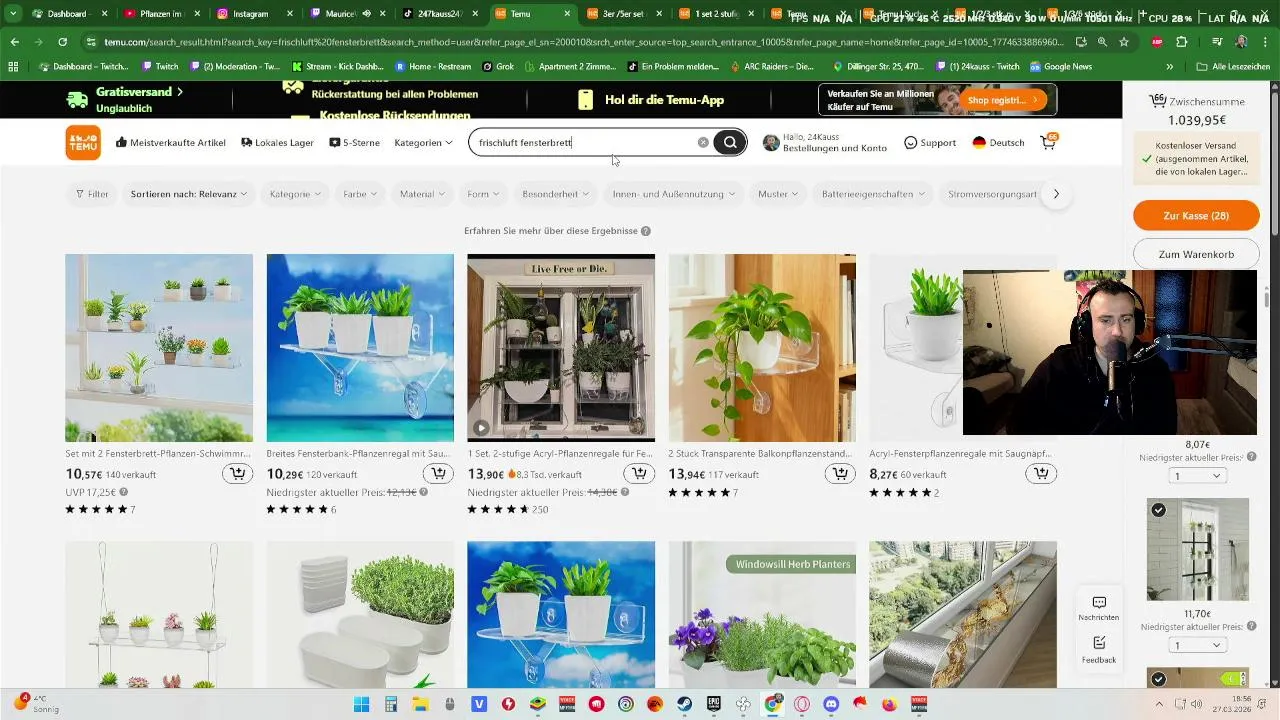Add the 8,27€ Acryl-Fensterpflanzenregale to cart

1041,474
